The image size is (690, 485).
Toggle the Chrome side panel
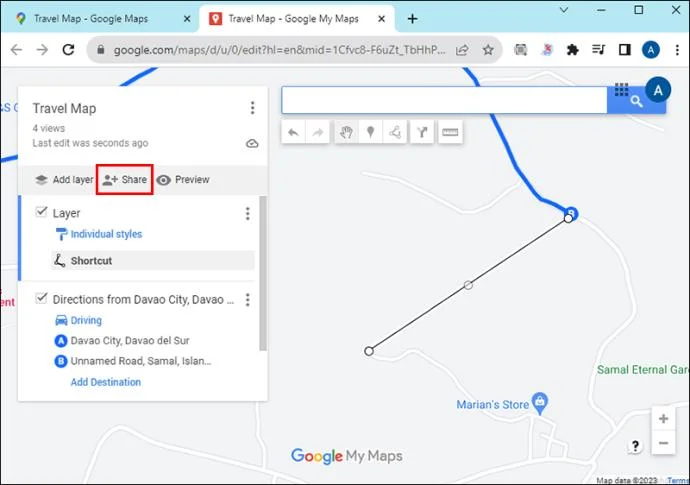624,50
